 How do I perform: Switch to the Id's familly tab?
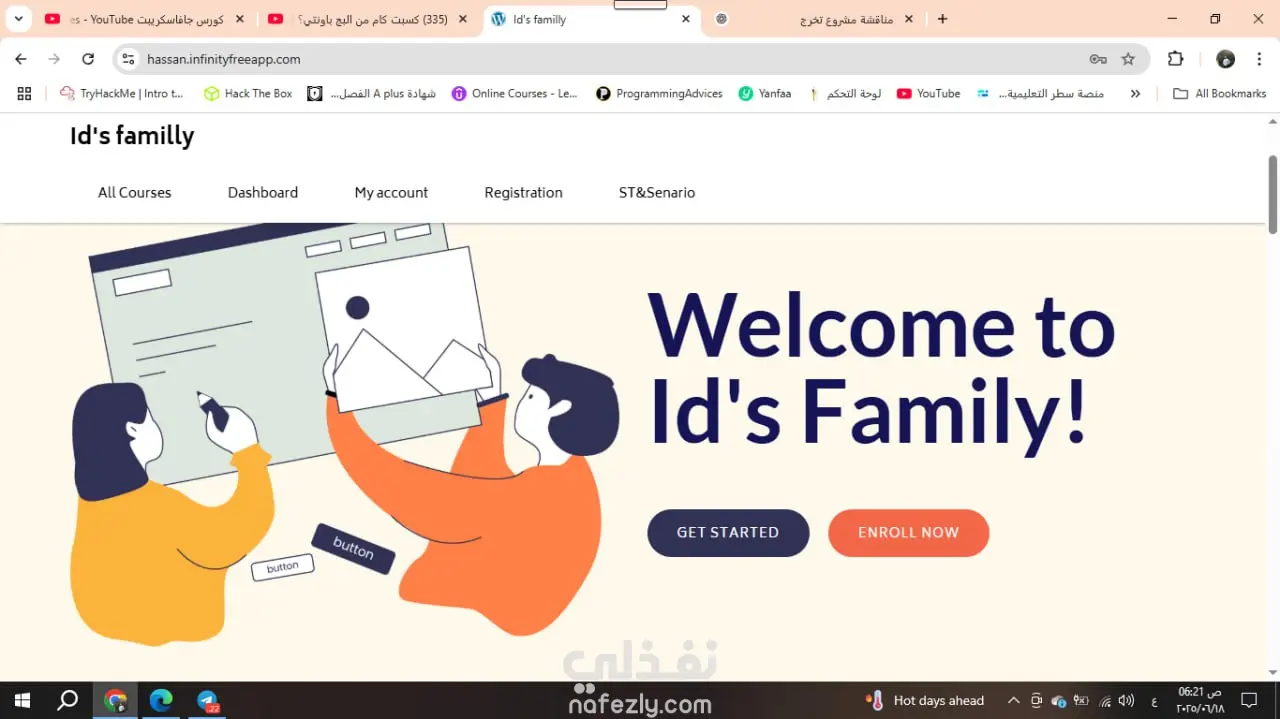(591, 19)
